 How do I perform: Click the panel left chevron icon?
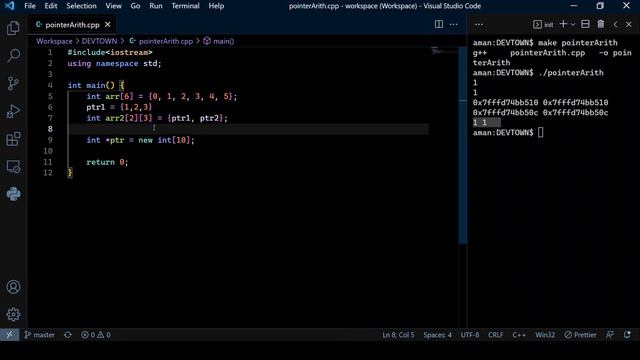pos(615,24)
